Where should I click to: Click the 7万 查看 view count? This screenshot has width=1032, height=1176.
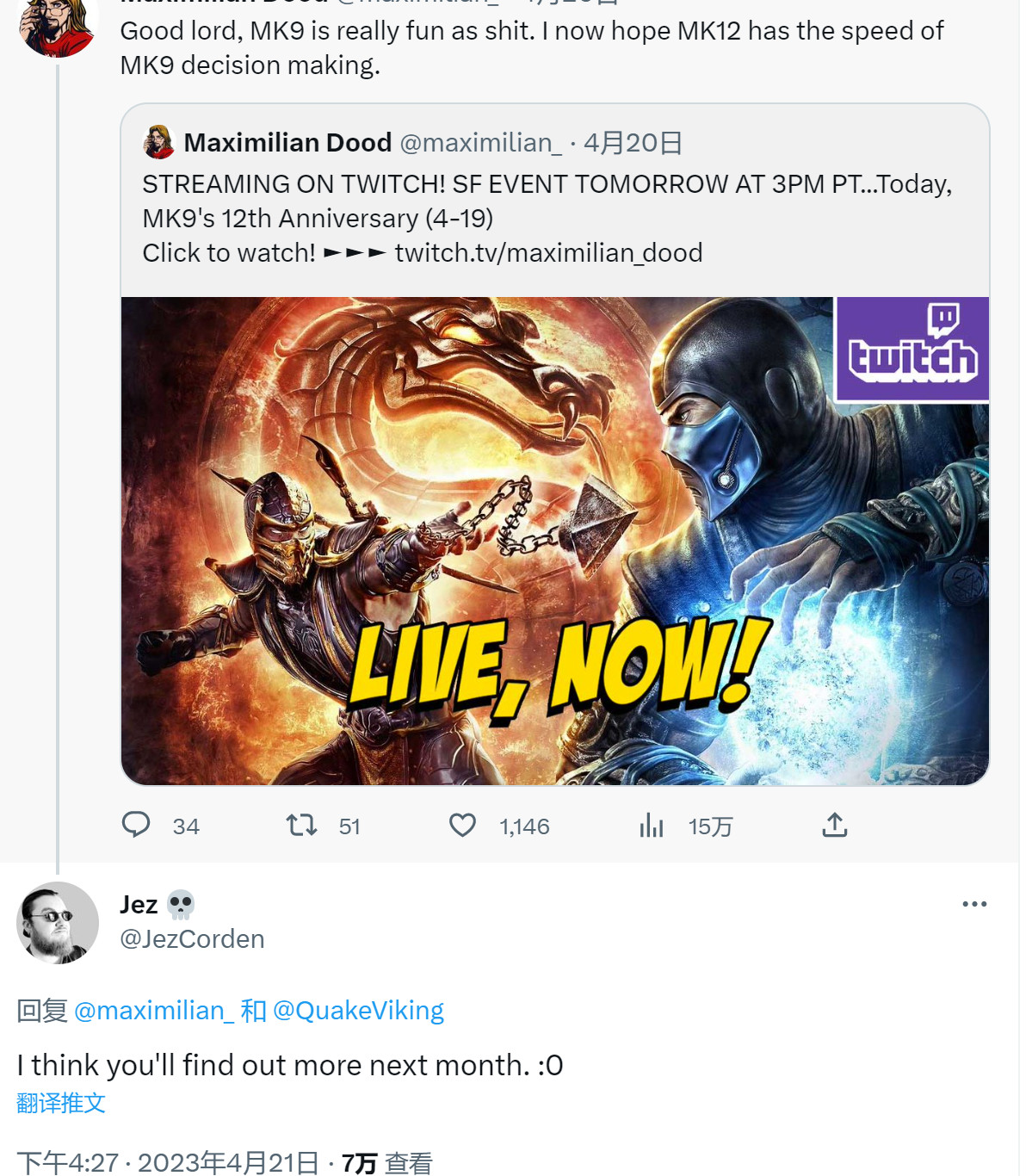point(386,1163)
